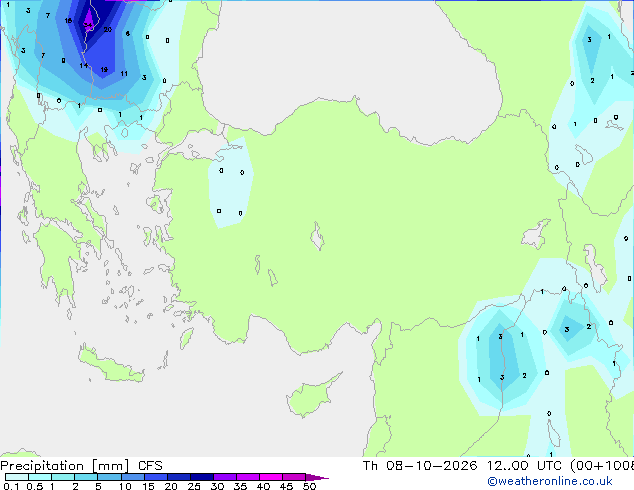Screen dimensions: 634x490
Task: Click the '20' value beside the peak
Action: [108, 30]
